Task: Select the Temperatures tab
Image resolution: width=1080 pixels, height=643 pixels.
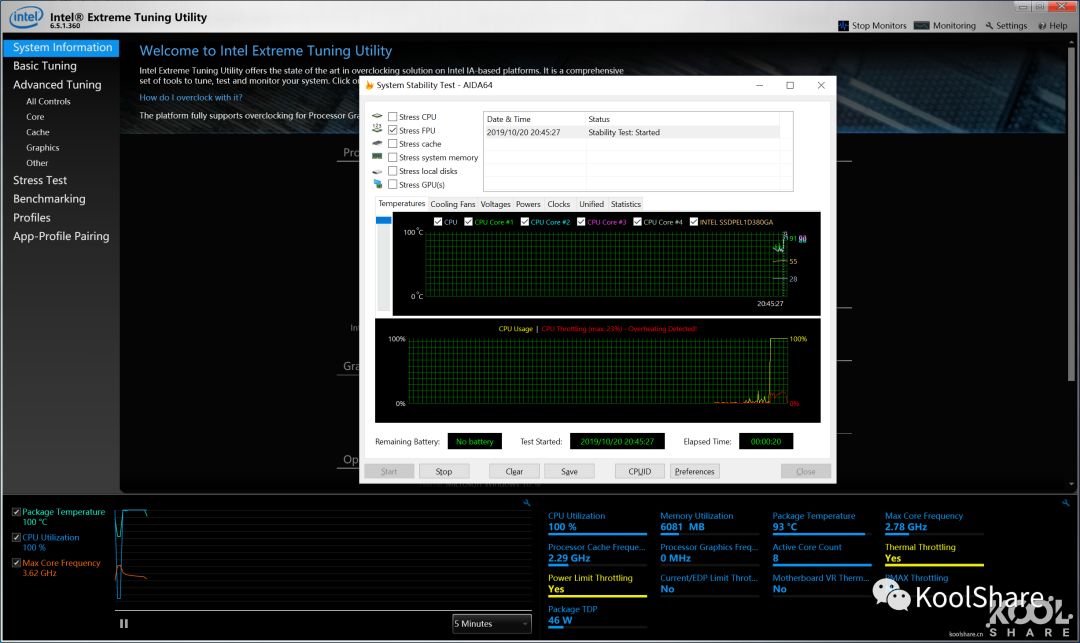Action: (x=402, y=204)
